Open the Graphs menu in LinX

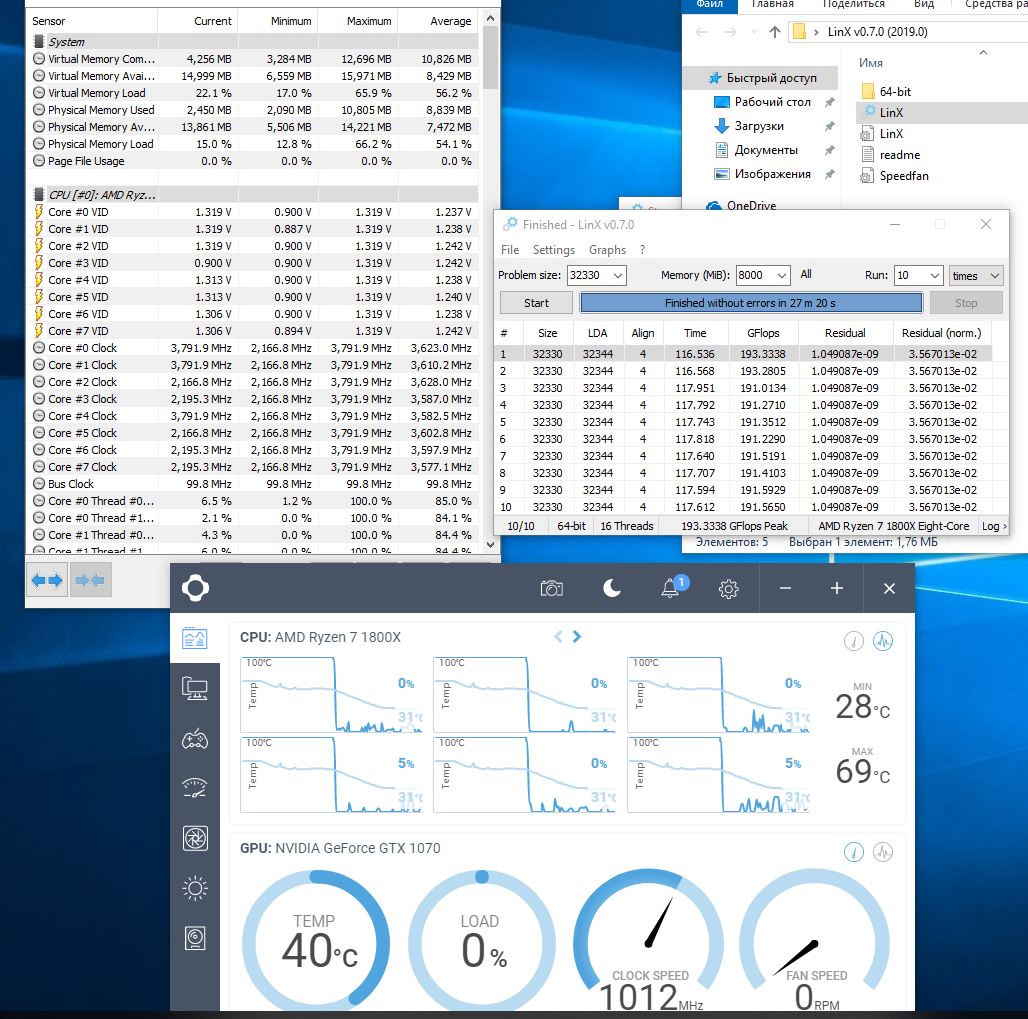tap(607, 250)
